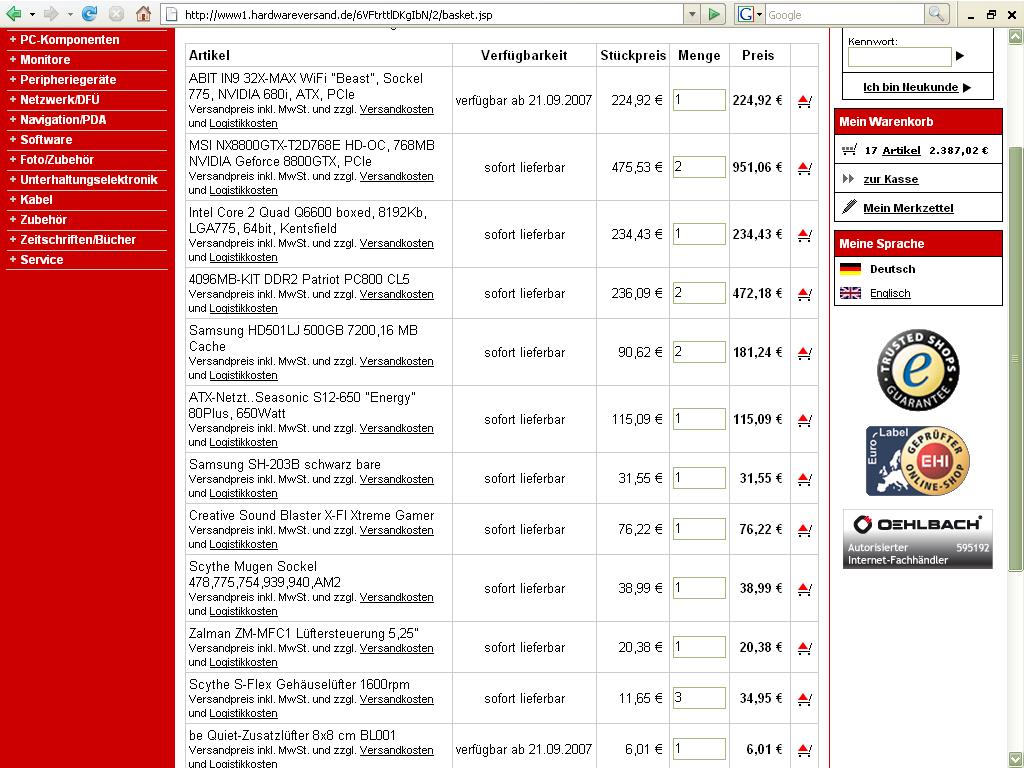The image size is (1024, 768).
Task: Remove ABIT IN9 32X-MAX from the basket
Action: 805,101
